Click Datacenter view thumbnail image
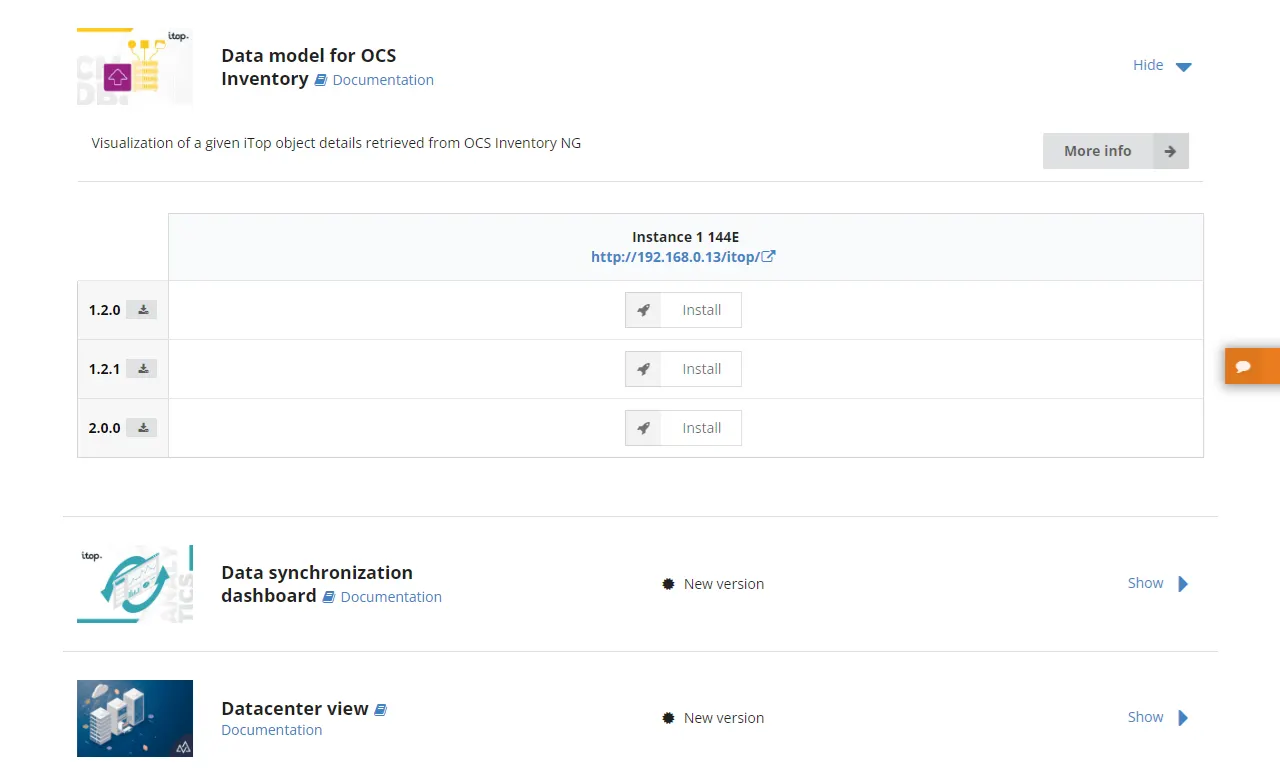 (x=135, y=718)
